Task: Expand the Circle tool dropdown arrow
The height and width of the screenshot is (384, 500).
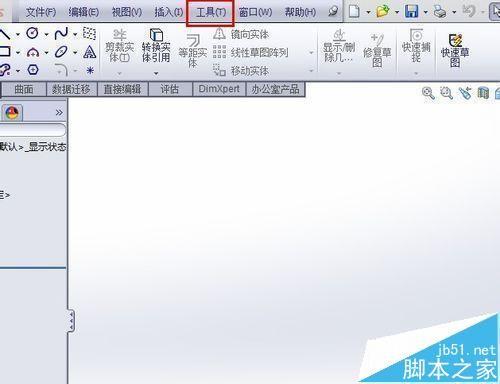Action: click(46, 34)
